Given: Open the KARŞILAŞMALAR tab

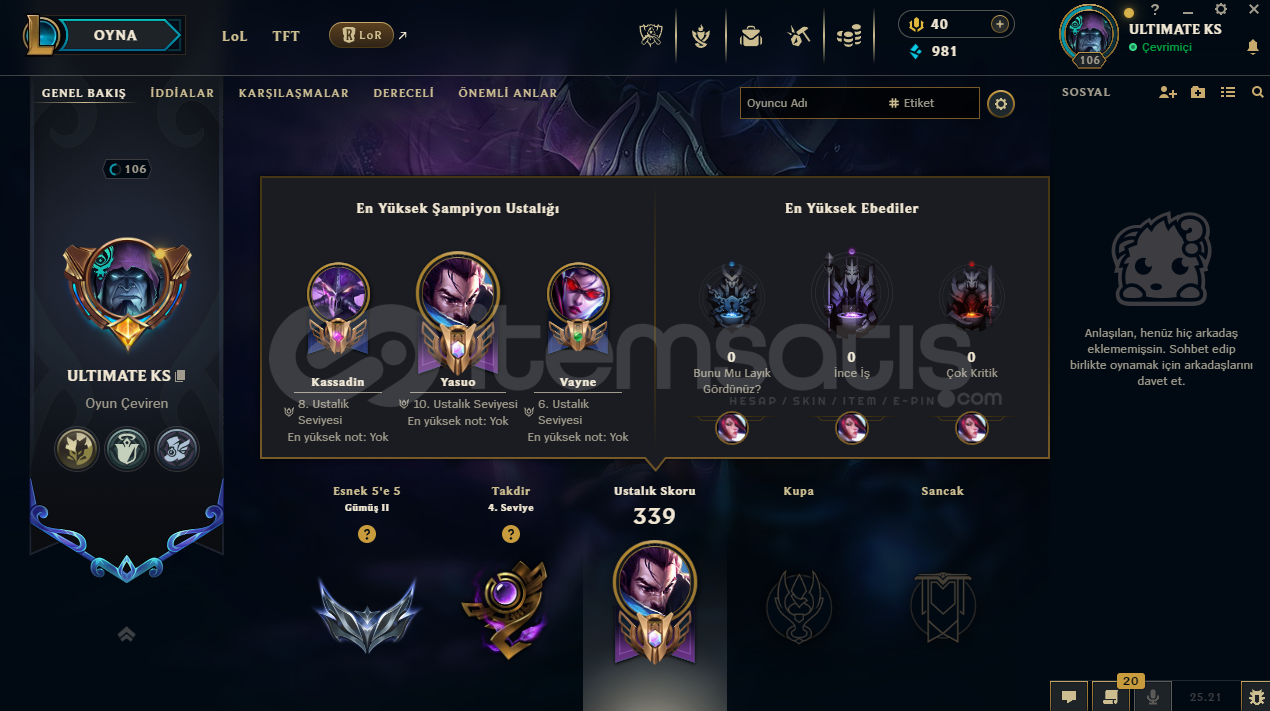Looking at the screenshot, I should pos(293,93).
